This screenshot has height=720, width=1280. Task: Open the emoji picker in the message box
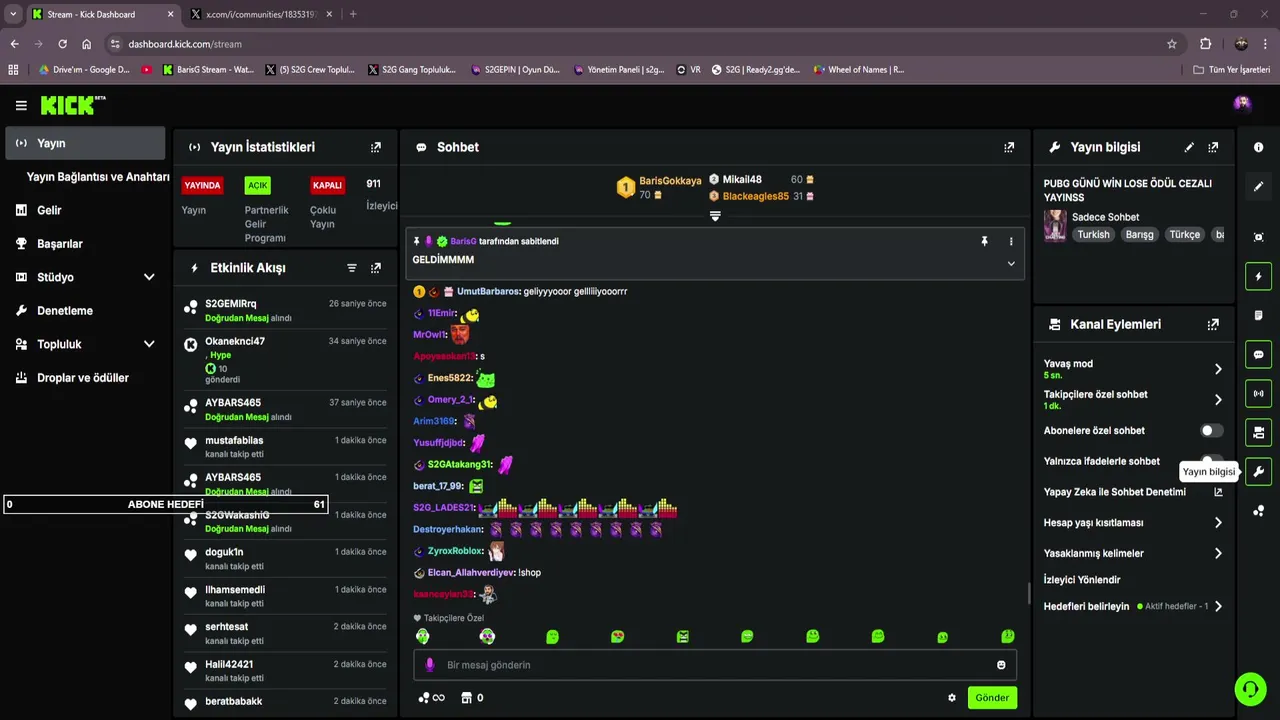coord(1001,665)
